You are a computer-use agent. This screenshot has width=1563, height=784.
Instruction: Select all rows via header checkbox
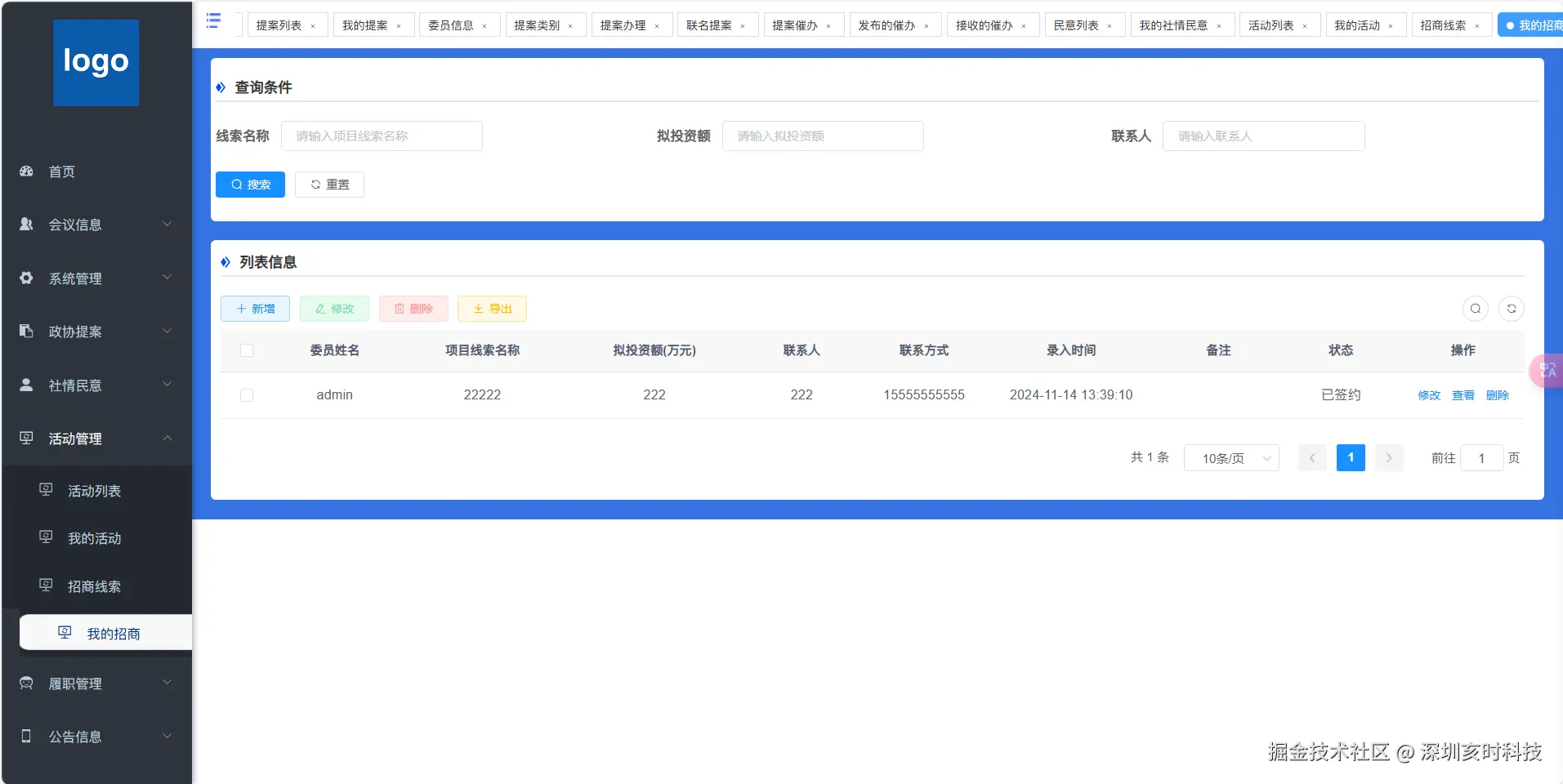click(x=247, y=350)
